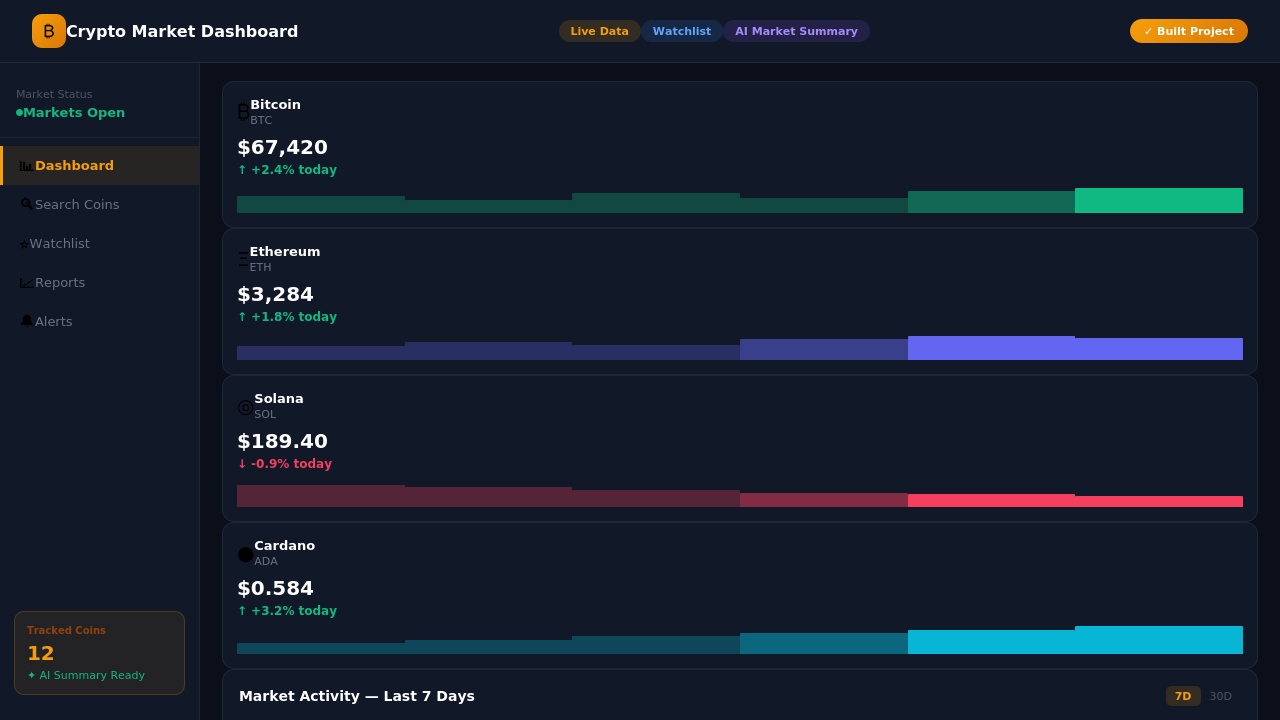Click the -0.9% today change label

(x=285, y=464)
